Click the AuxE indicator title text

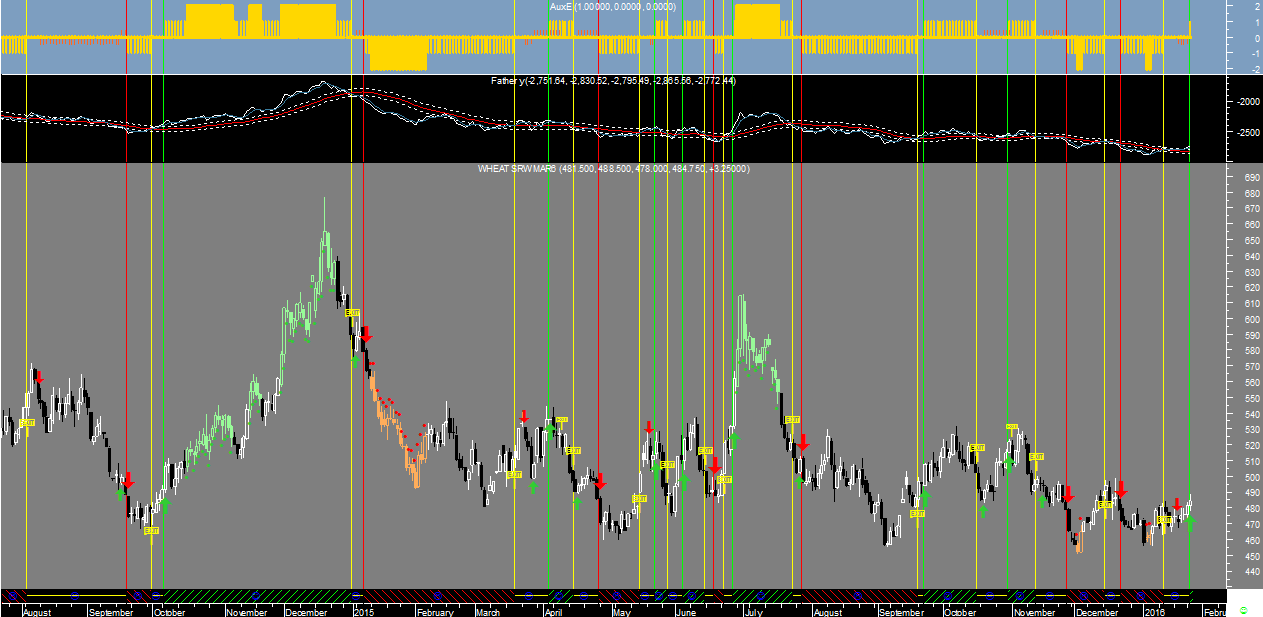(x=613, y=7)
